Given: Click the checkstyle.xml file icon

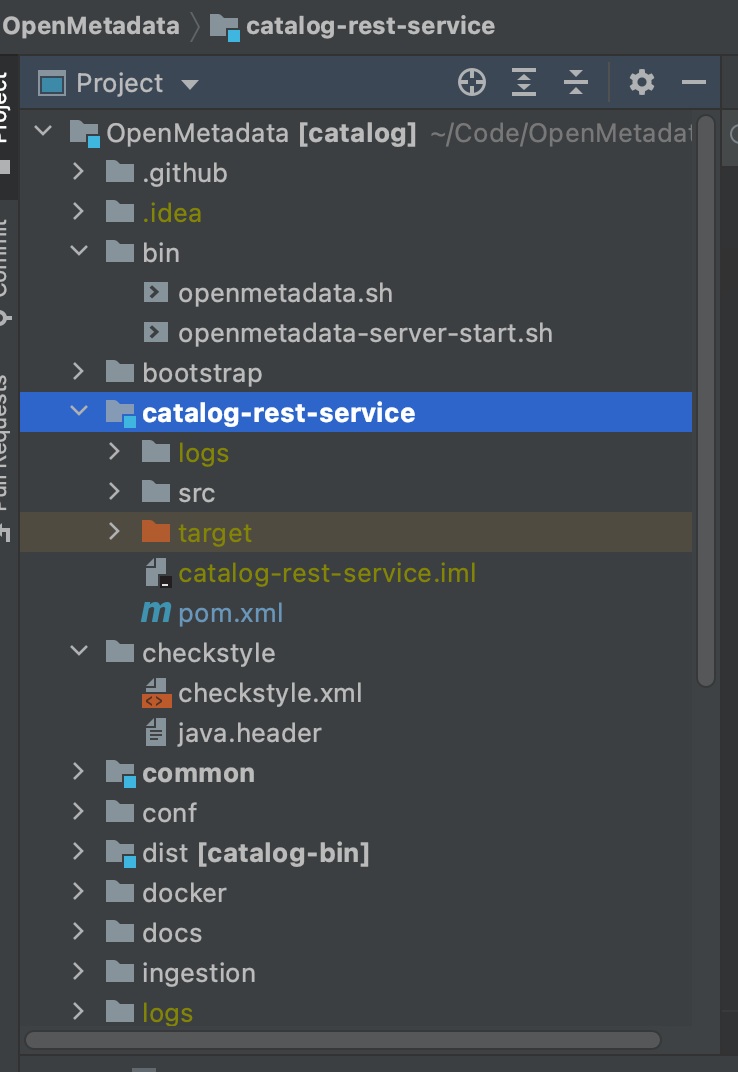Looking at the screenshot, I should 156,693.
